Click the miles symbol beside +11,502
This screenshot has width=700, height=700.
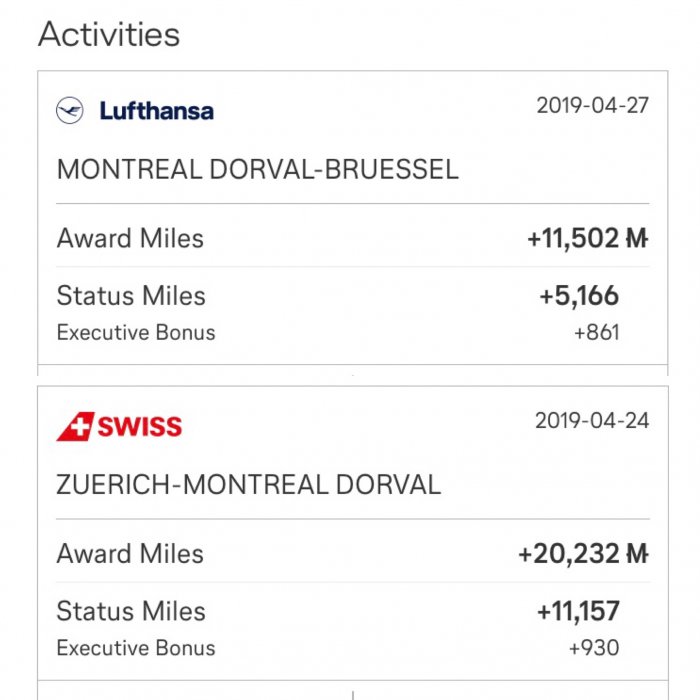(637, 239)
